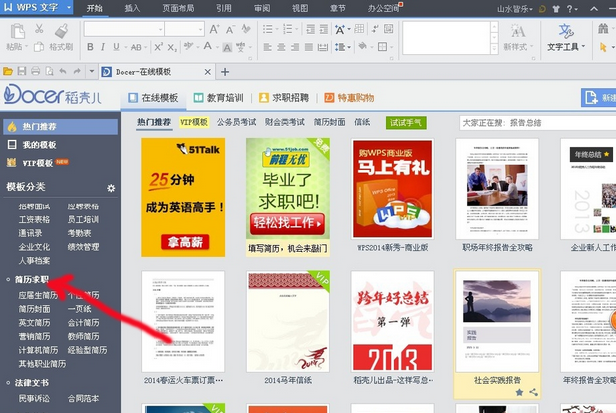Toggle Subscript formatting
616x413 pixels.
pos(172,47)
